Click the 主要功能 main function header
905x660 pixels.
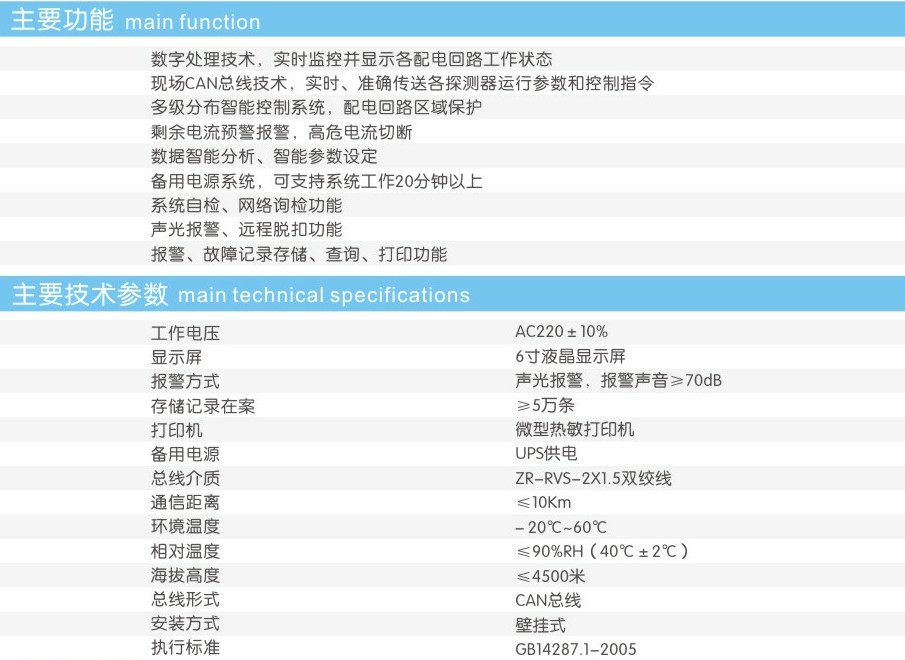[x=136, y=20]
